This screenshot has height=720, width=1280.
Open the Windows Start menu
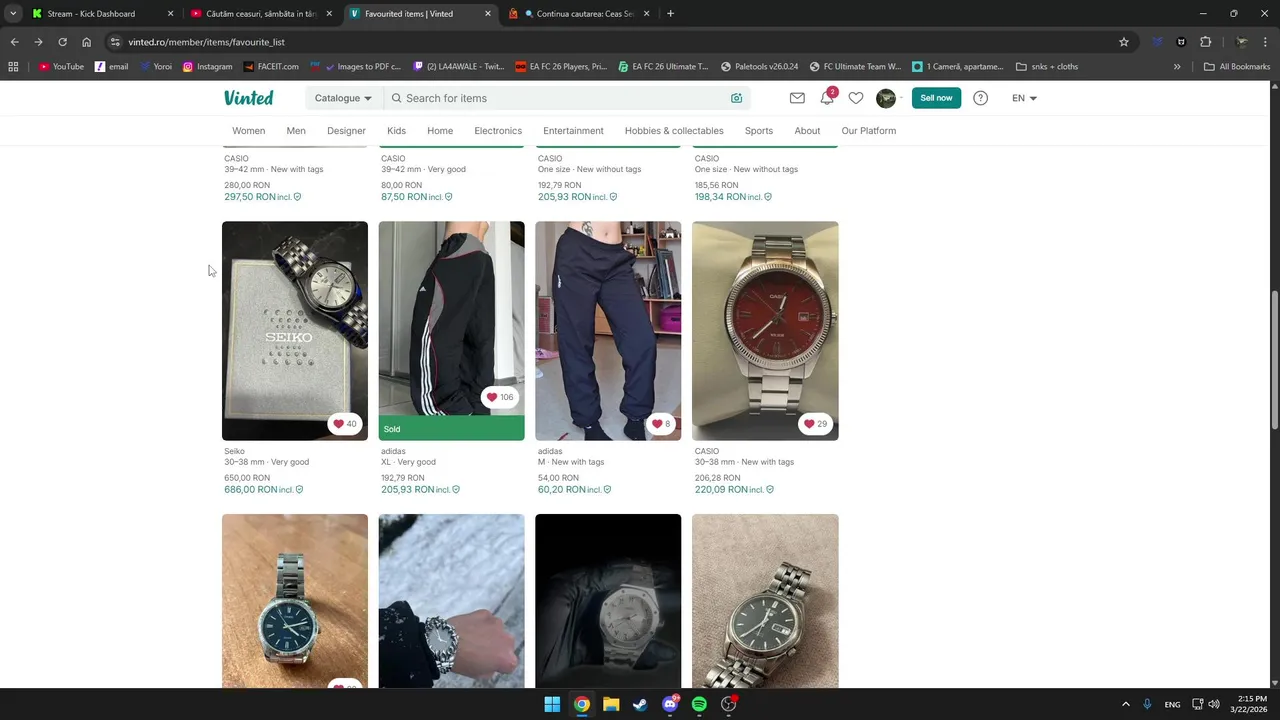point(552,704)
